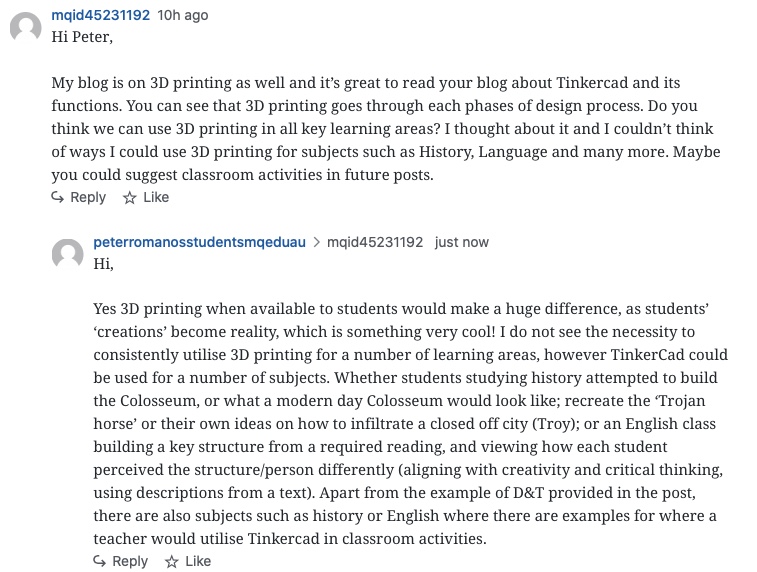Click the chevron arrow between the two usernames
This screenshot has height=572, width=757.
(x=316, y=243)
